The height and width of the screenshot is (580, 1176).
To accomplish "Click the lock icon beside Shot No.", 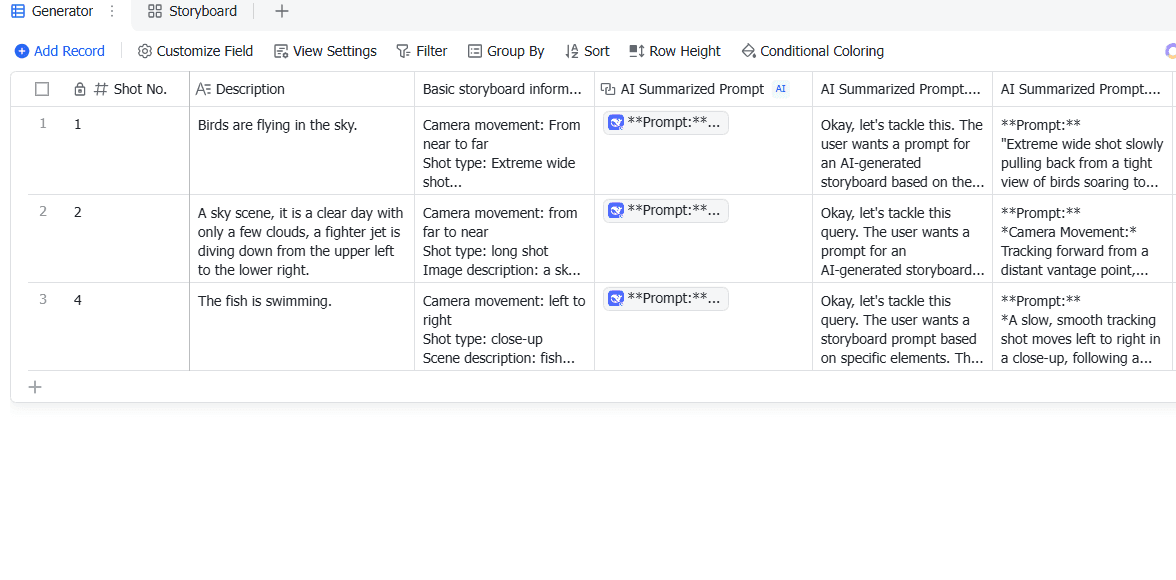I will click(x=80, y=89).
